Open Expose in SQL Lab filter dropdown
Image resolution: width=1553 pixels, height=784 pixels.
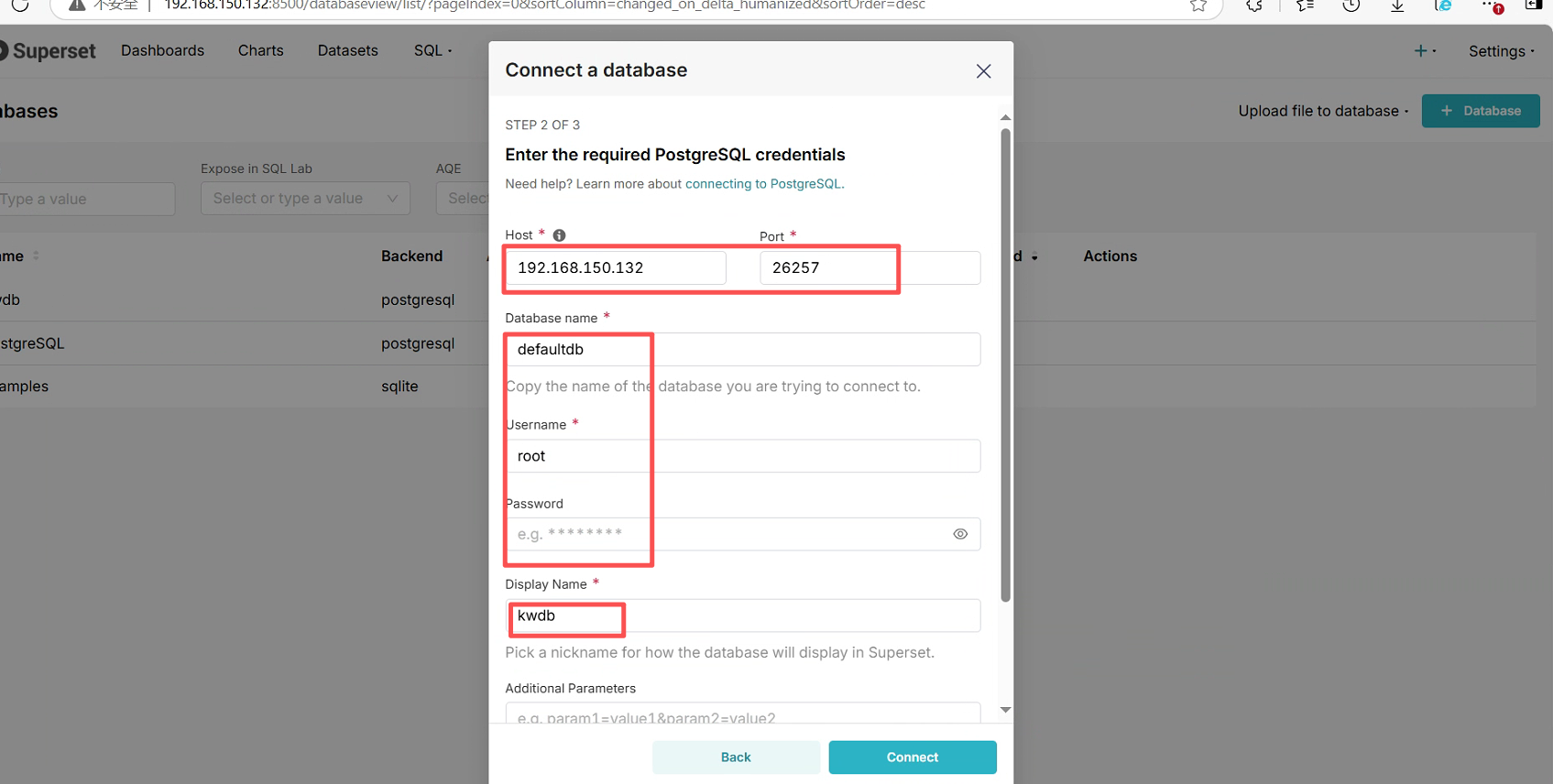(x=305, y=199)
